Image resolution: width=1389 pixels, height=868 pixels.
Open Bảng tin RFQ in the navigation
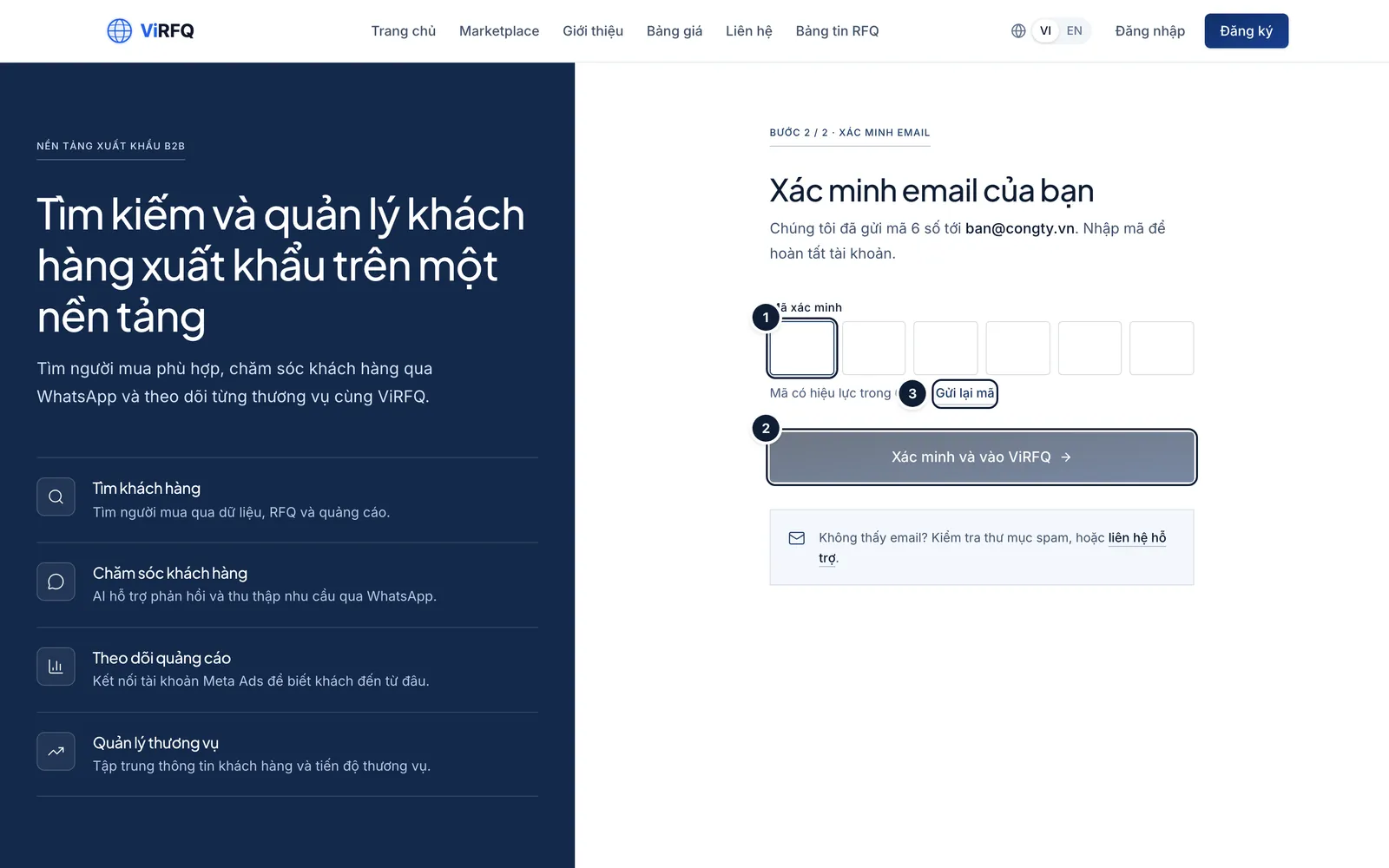(x=837, y=31)
